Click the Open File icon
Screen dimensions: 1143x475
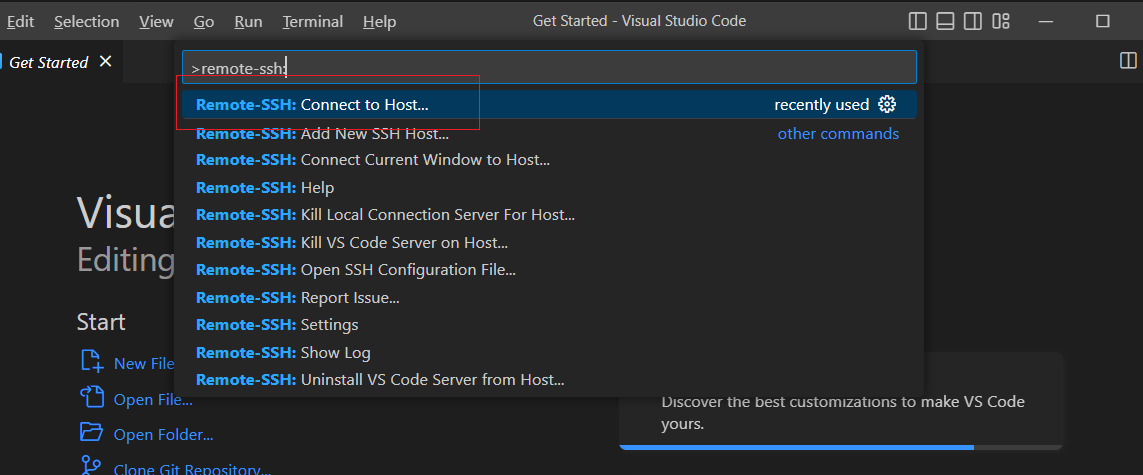point(91,397)
